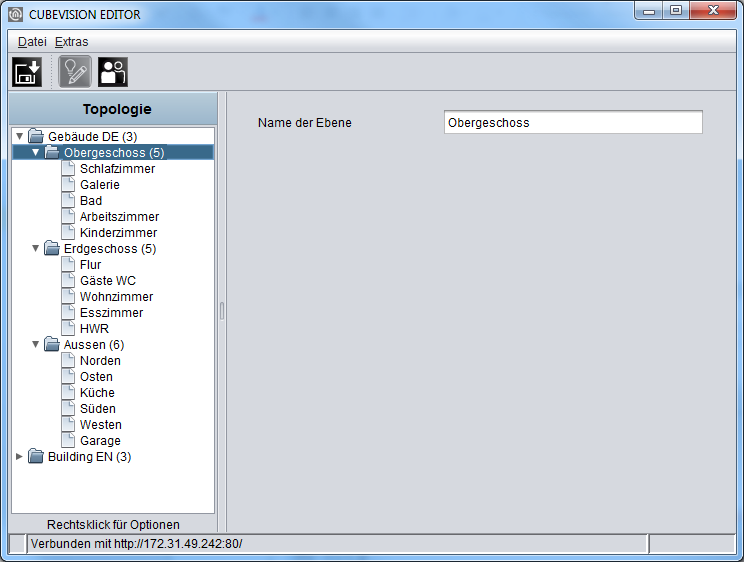Click the Süden page icon
Screen dimensions: 744x562
point(68,408)
